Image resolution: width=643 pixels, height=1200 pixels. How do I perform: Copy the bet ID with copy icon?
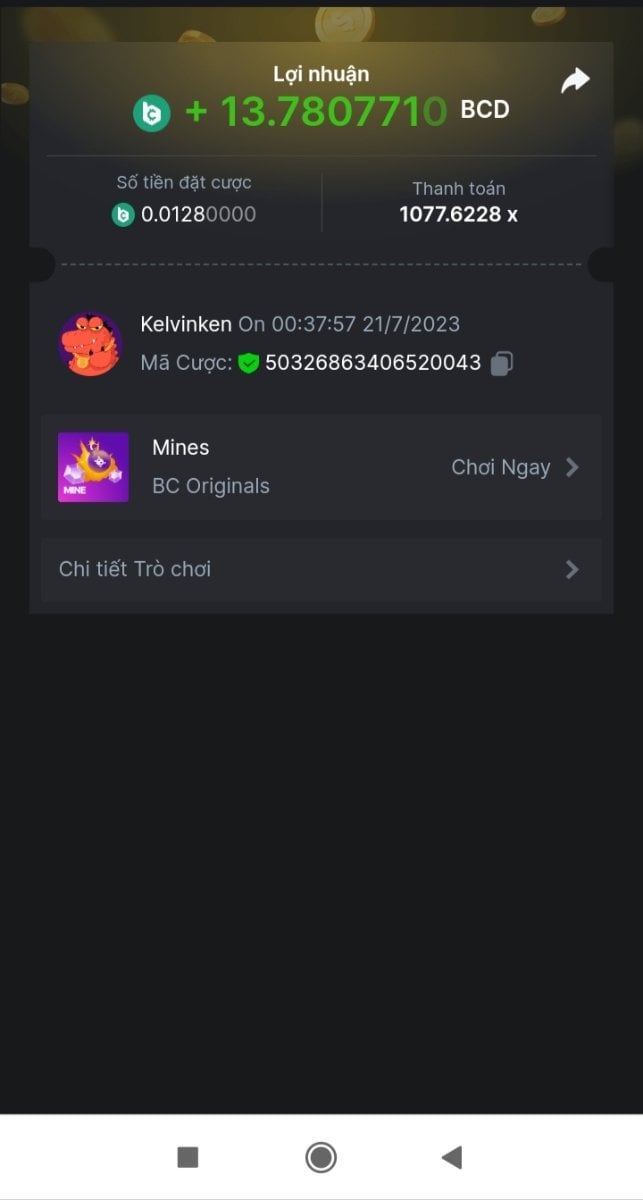point(502,363)
